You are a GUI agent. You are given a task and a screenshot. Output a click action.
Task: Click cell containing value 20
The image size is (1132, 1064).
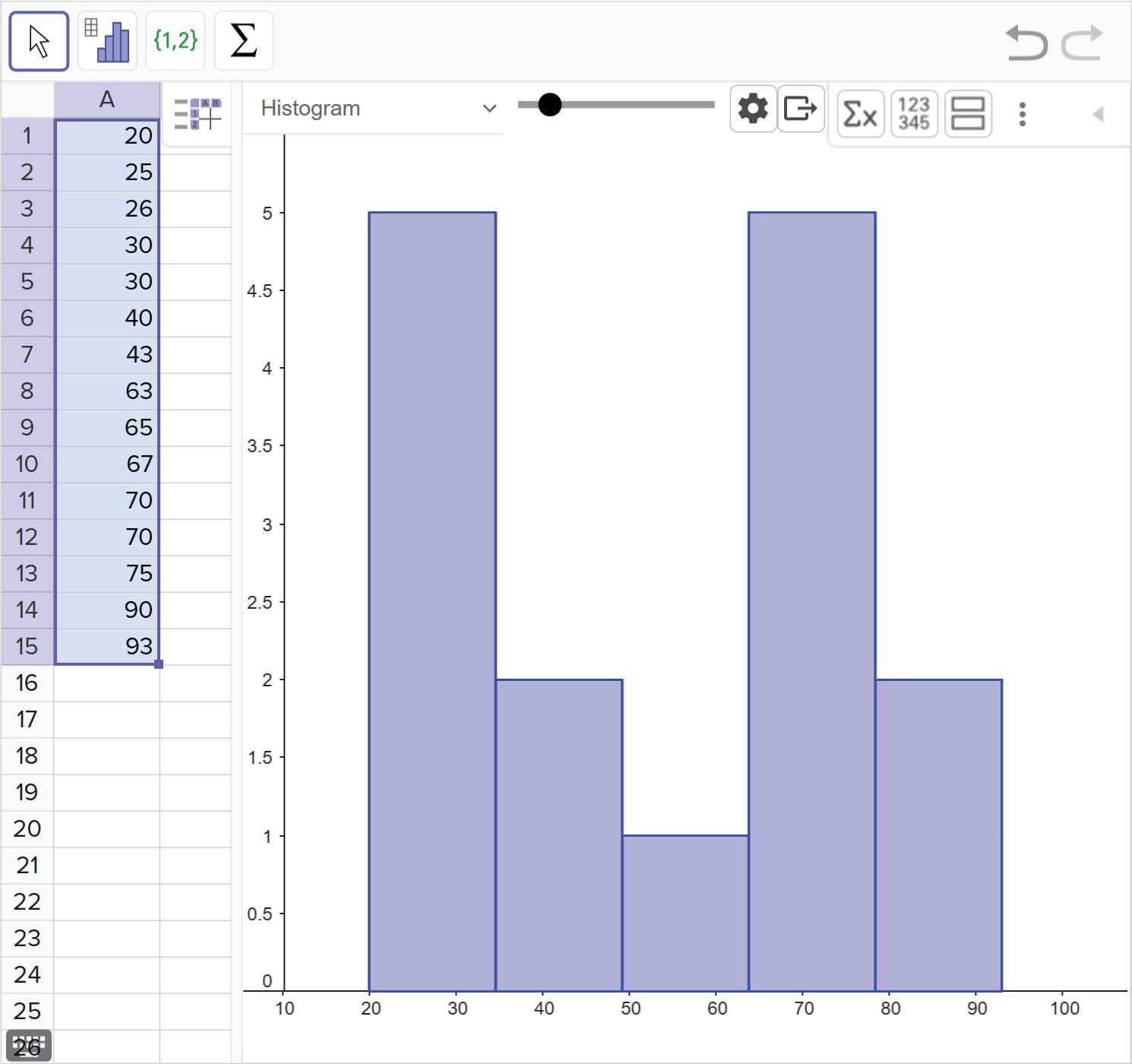107,136
